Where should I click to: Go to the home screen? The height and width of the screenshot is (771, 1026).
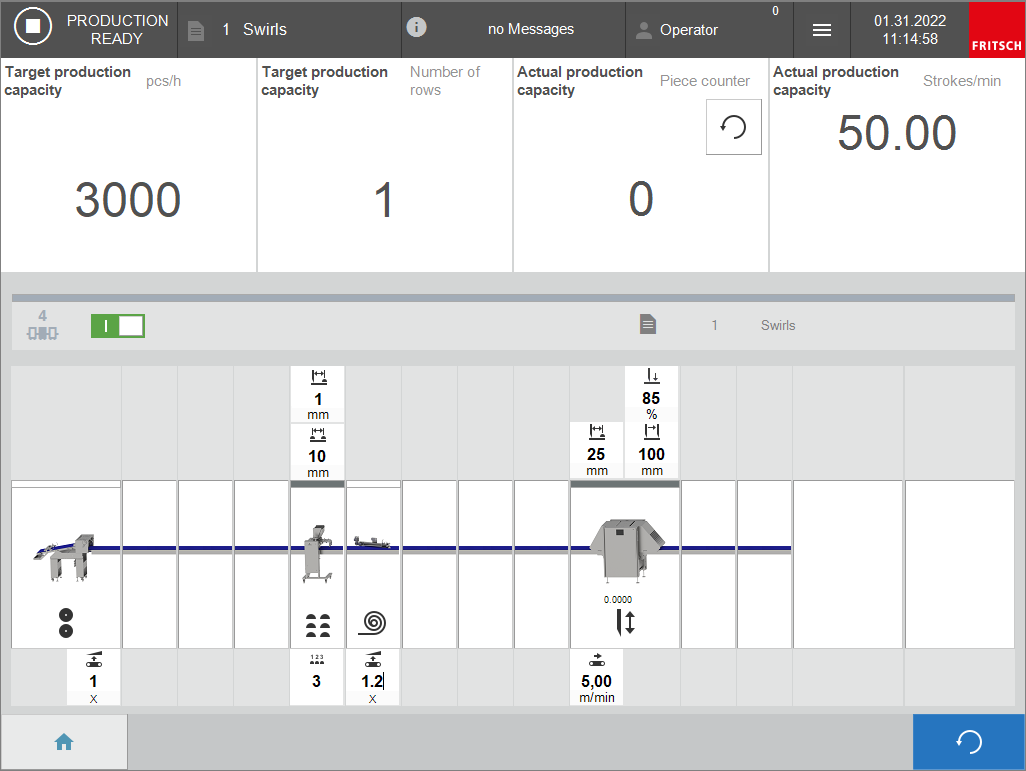[x=64, y=742]
